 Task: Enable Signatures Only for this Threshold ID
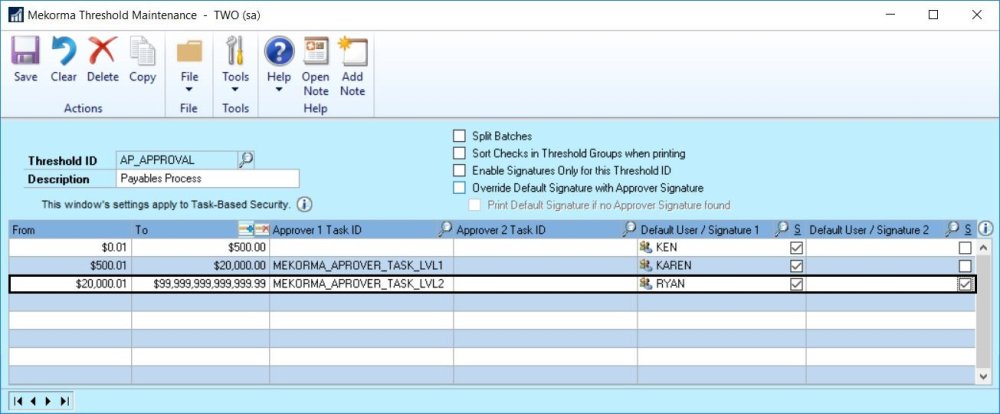pyautogui.click(x=459, y=170)
